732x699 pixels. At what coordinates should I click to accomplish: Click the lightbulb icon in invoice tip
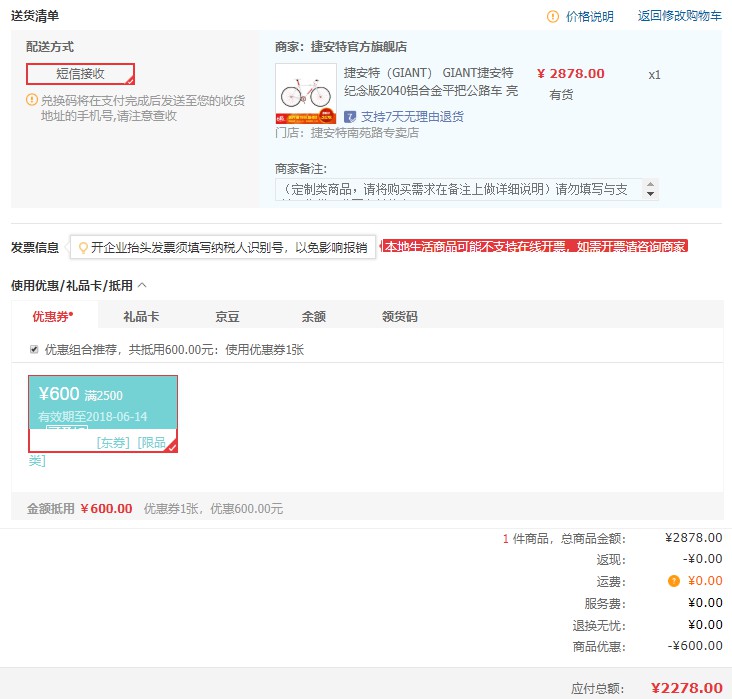(83, 247)
